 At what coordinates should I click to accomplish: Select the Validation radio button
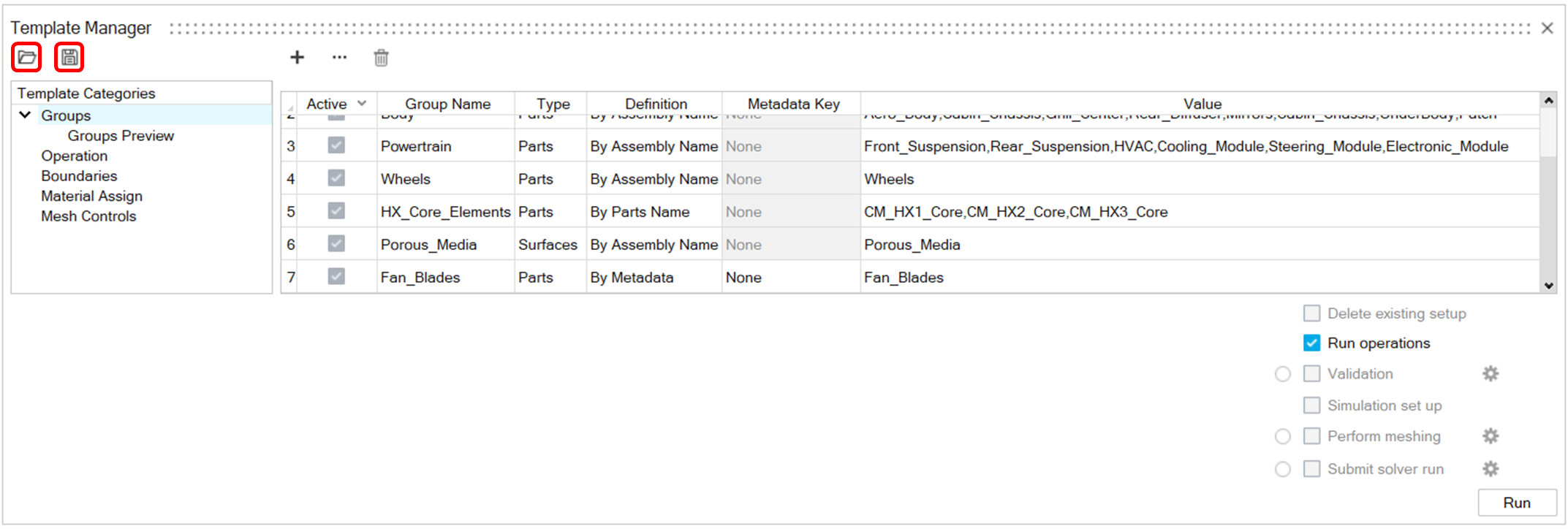pyautogui.click(x=1282, y=374)
